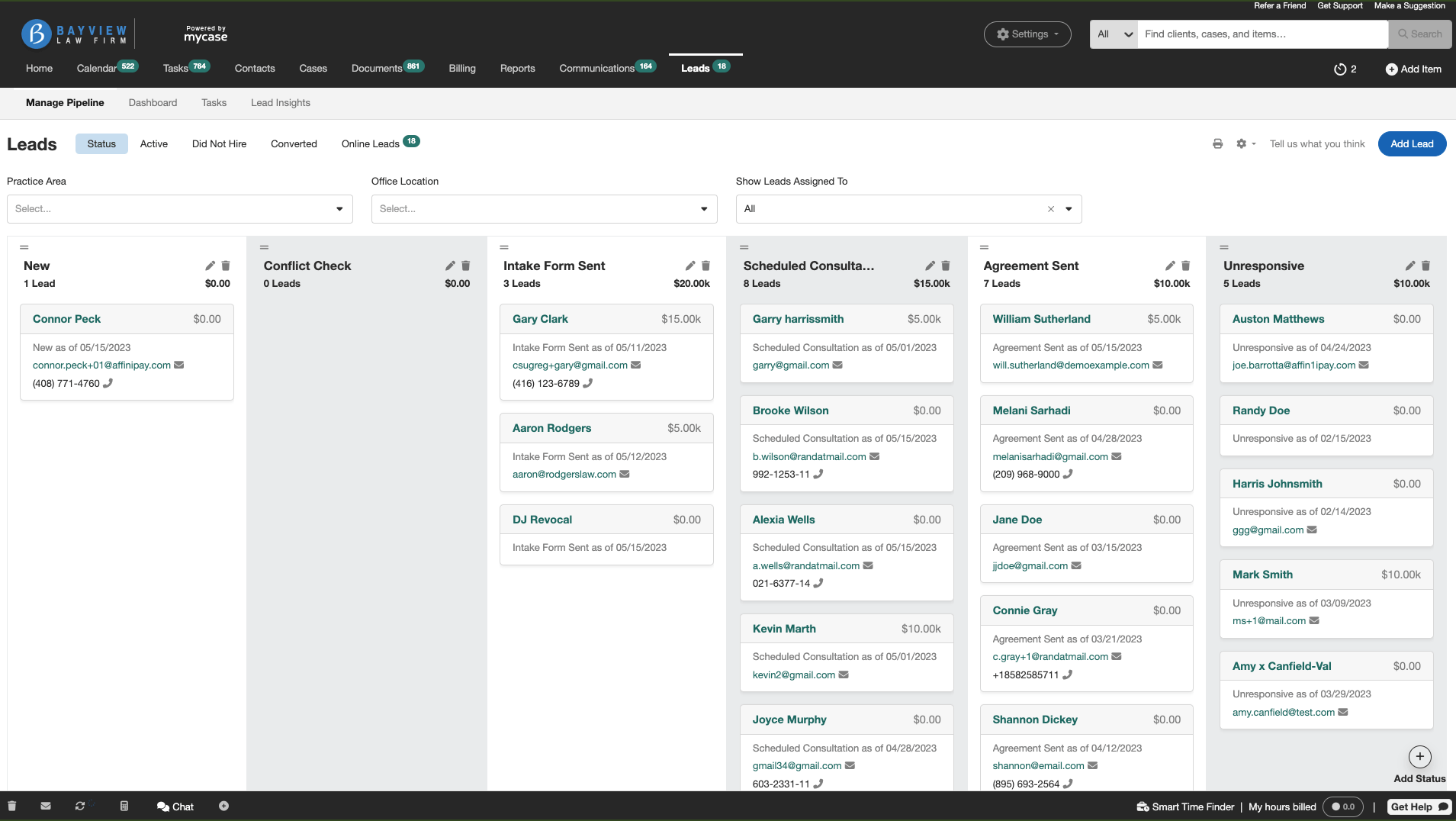This screenshot has height=821, width=1456.
Task: Open the Make a Suggestion link
Action: [1409, 5]
